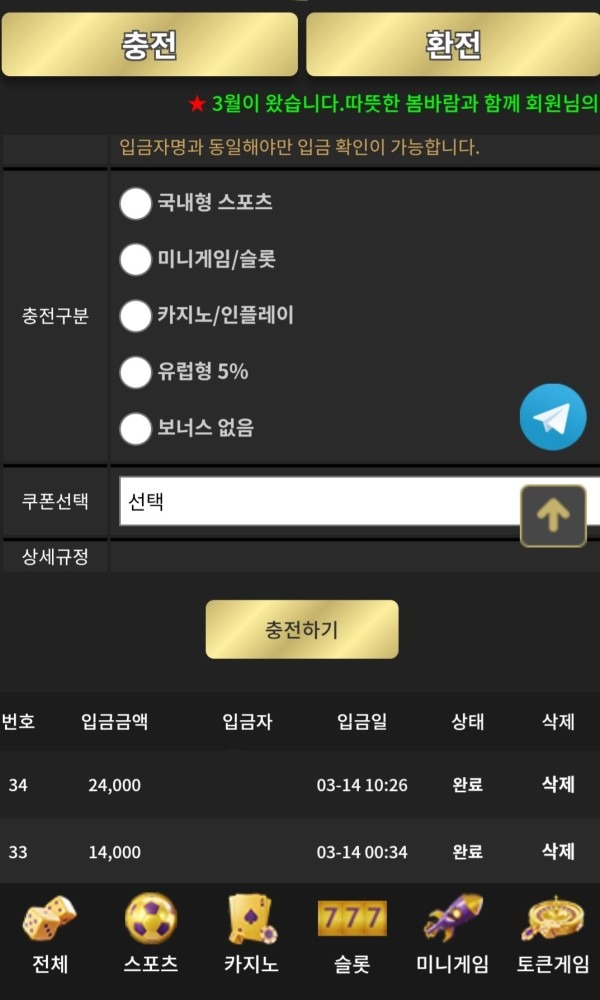Choose the 미니게임/슬롯 radio option
Viewport: 600px width, 1000px height.
tap(133, 260)
